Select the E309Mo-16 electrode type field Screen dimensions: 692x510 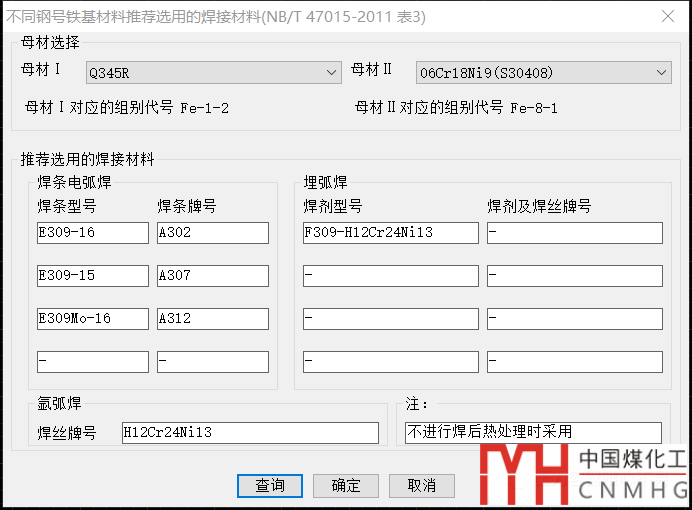92,319
